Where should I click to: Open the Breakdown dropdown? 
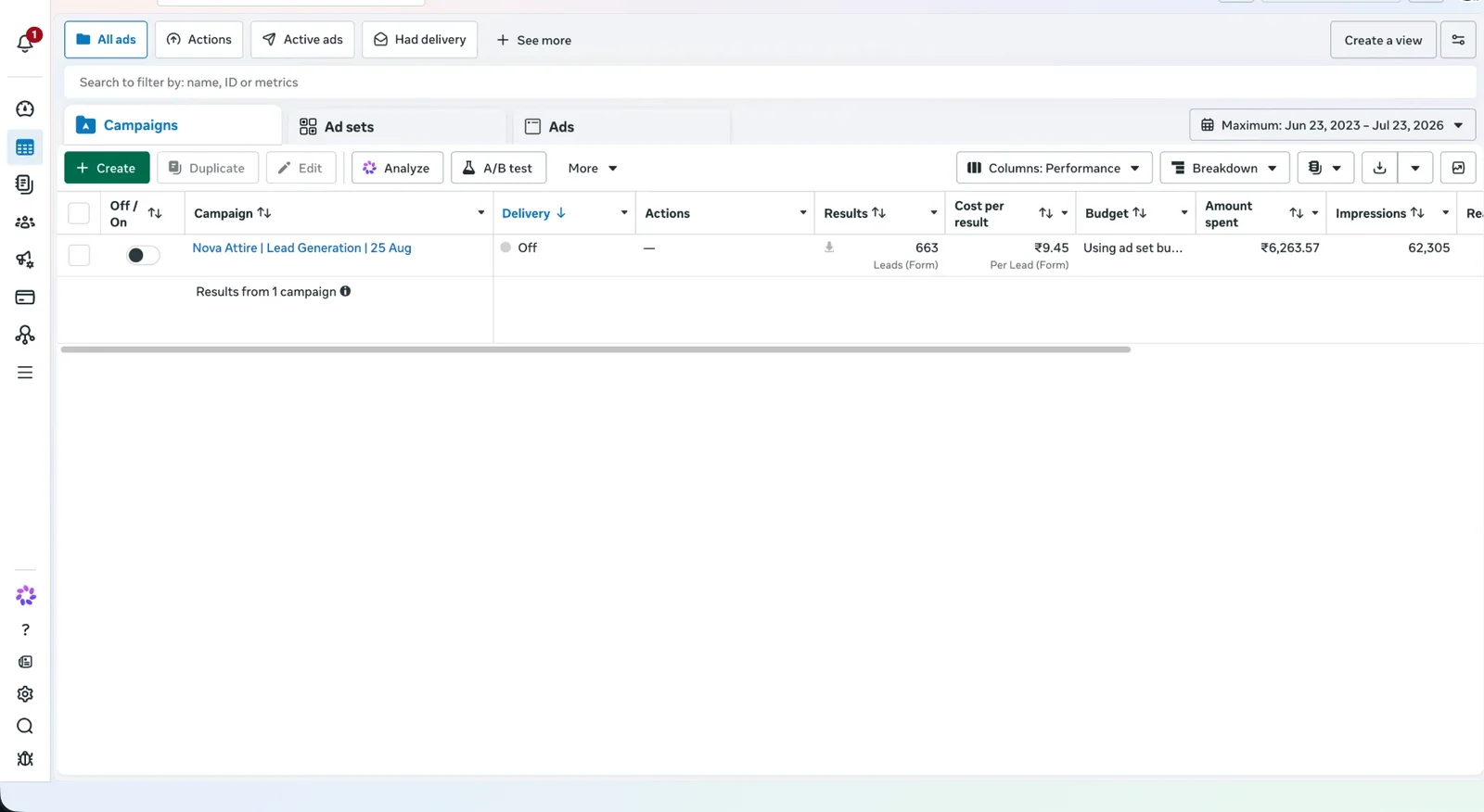coord(1224,168)
